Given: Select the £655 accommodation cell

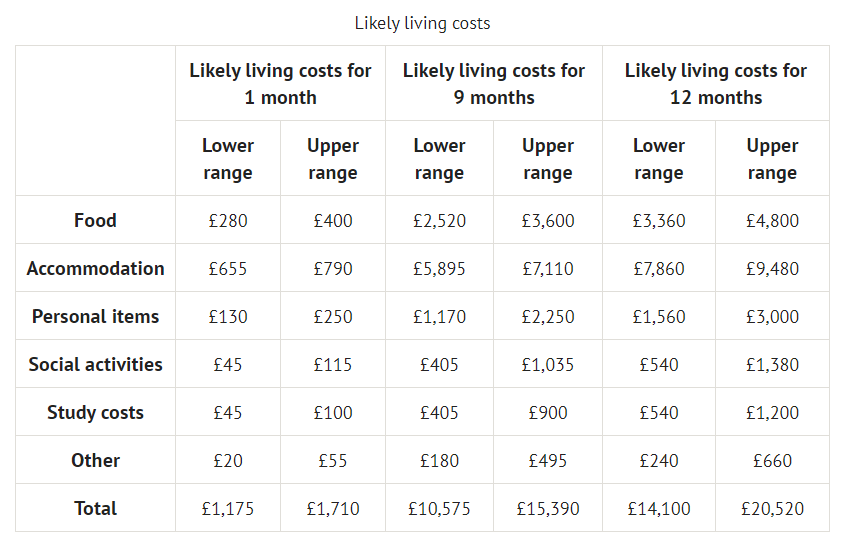Looking at the screenshot, I should point(228,268).
